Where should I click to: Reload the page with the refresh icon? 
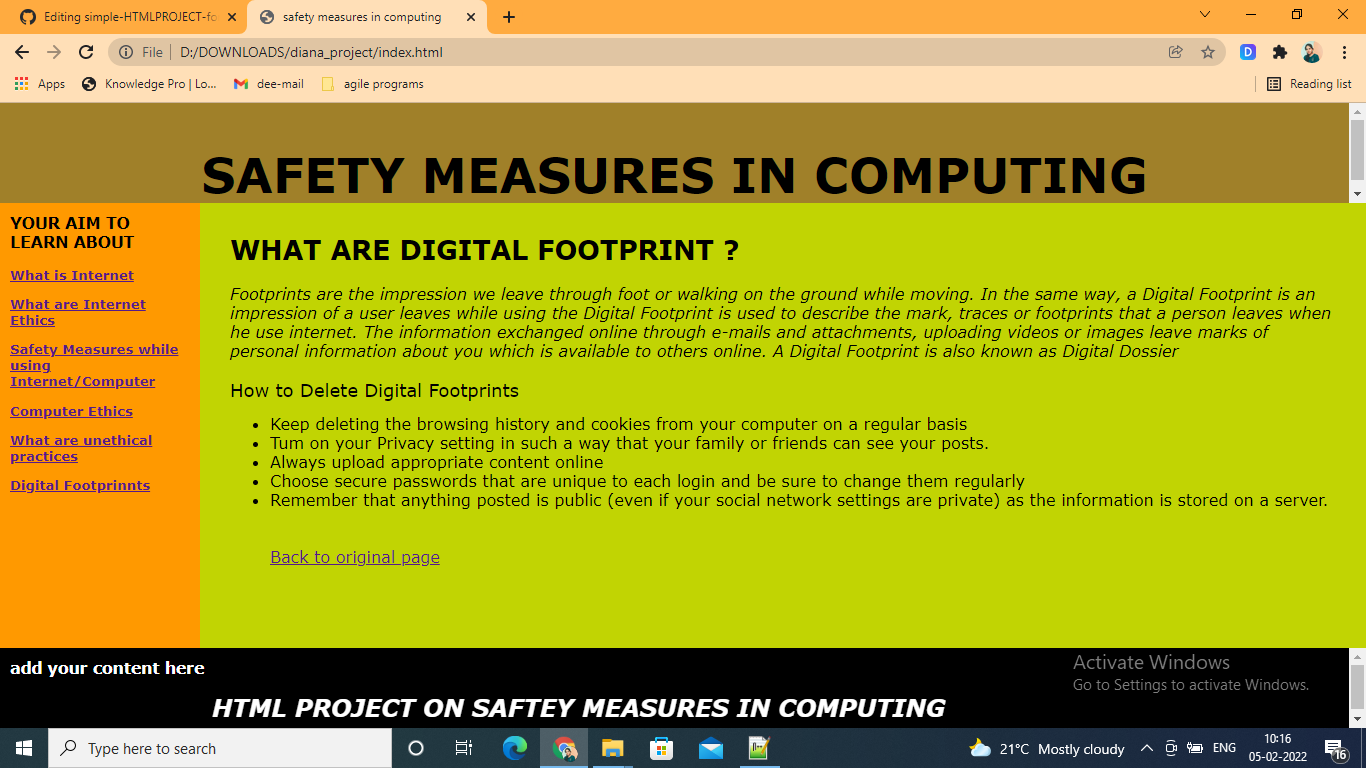pyautogui.click(x=85, y=52)
